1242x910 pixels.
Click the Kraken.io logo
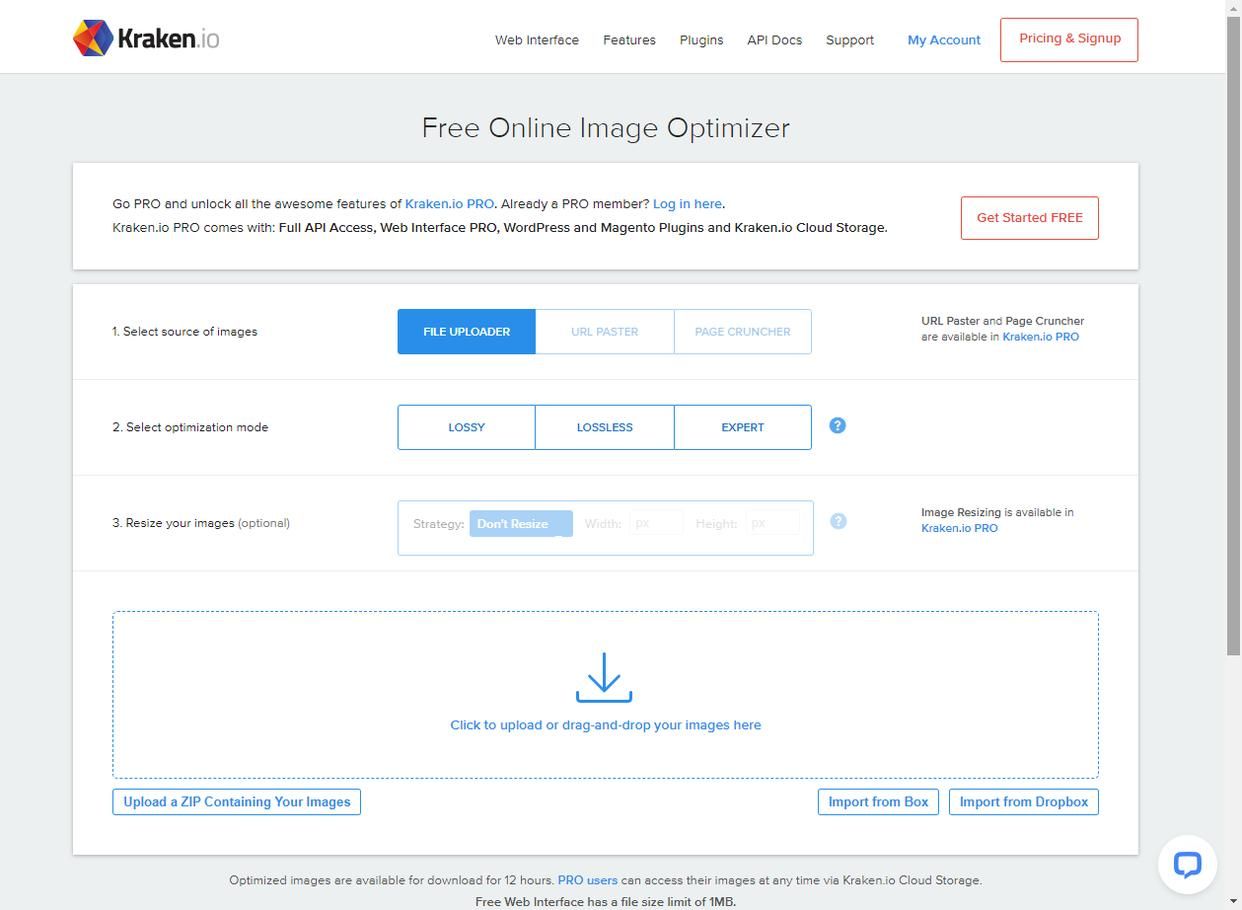pos(146,38)
